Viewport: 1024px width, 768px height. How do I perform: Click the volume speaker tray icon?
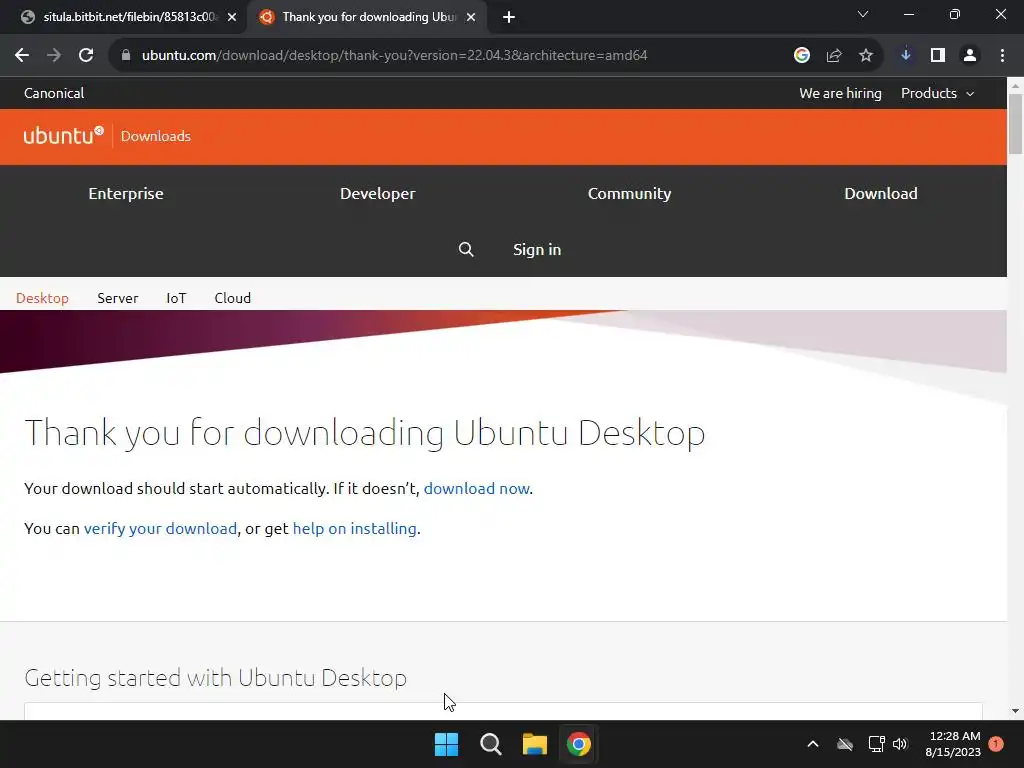(900, 744)
